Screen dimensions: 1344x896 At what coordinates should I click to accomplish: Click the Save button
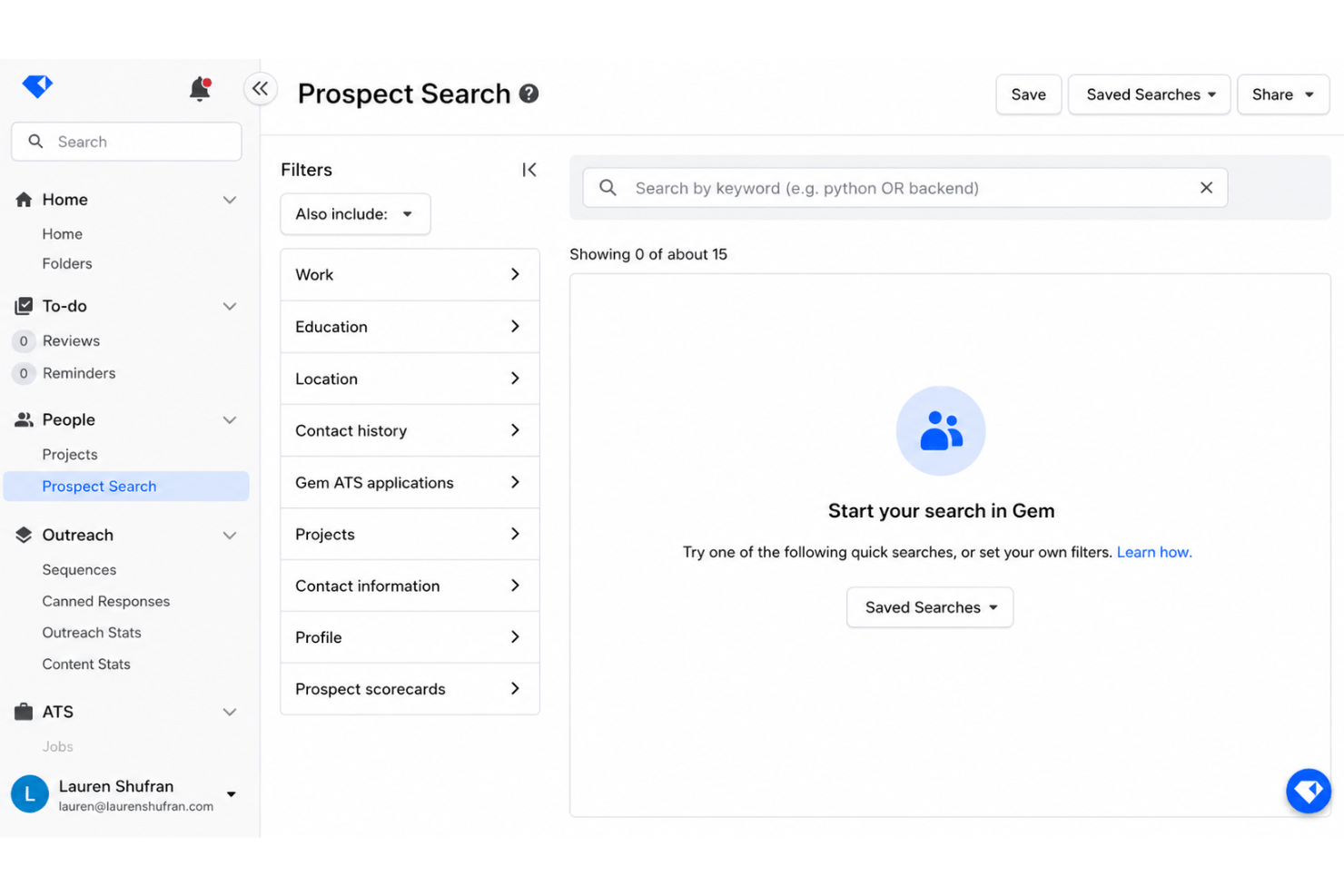(1029, 94)
